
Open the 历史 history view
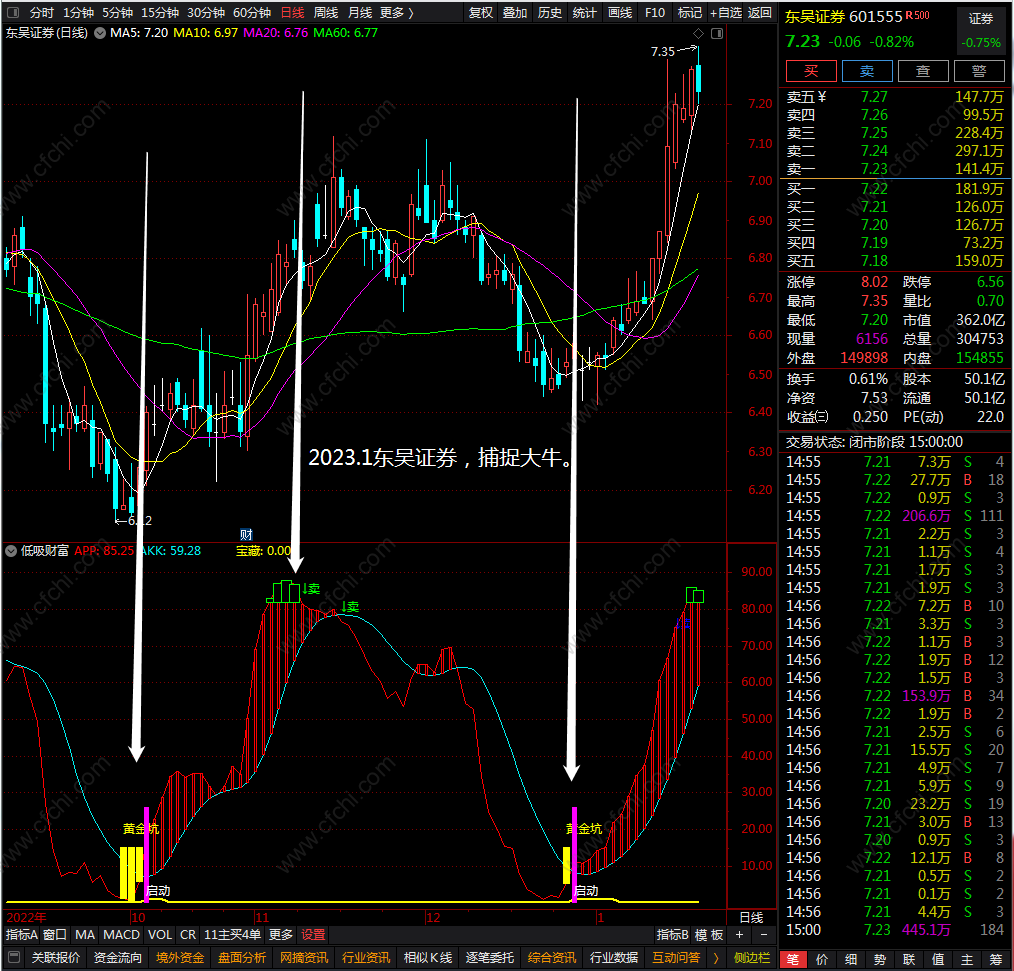550,12
